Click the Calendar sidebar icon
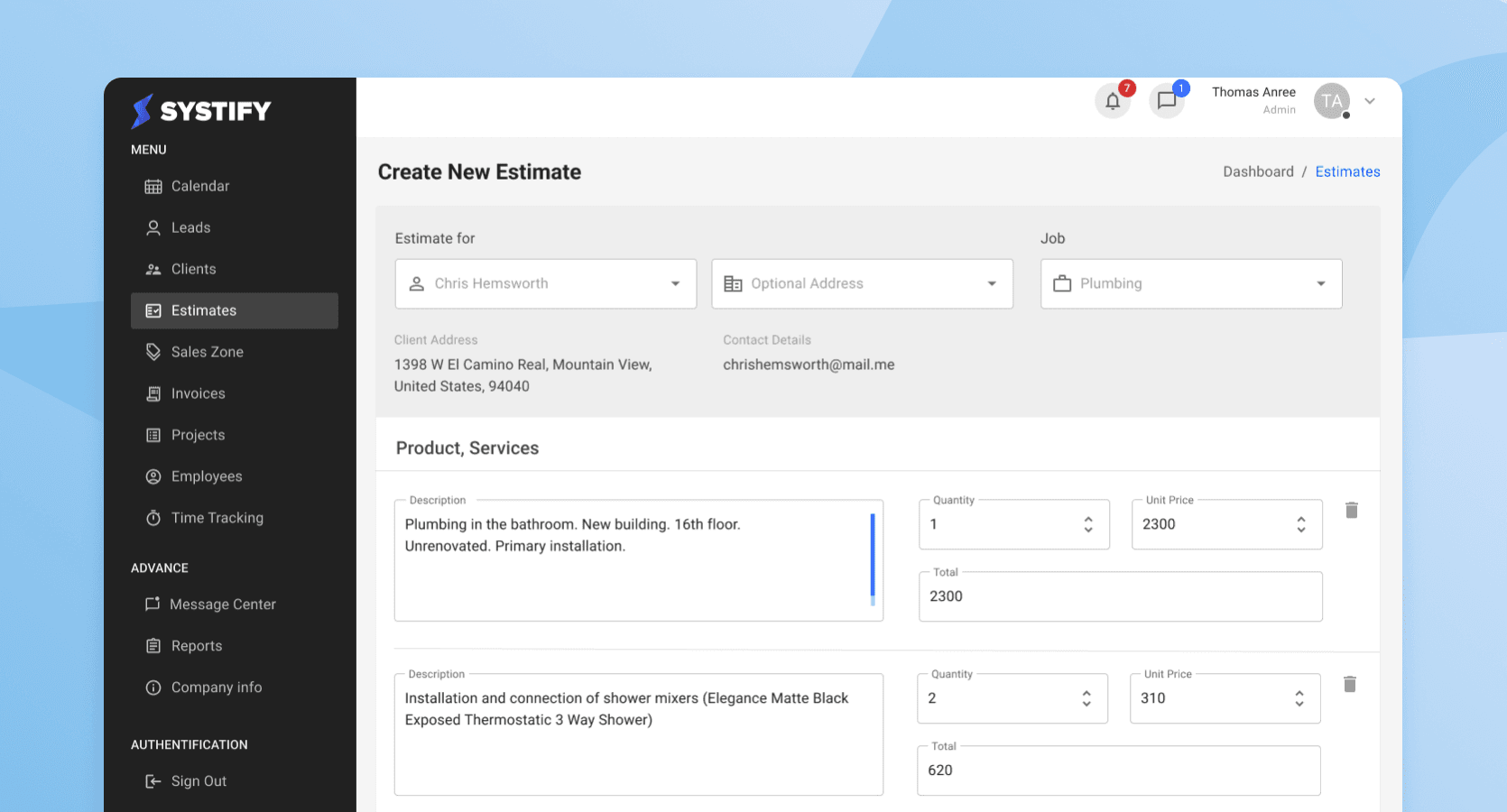Viewport: 1507px width, 812px height. click(153, 187)
